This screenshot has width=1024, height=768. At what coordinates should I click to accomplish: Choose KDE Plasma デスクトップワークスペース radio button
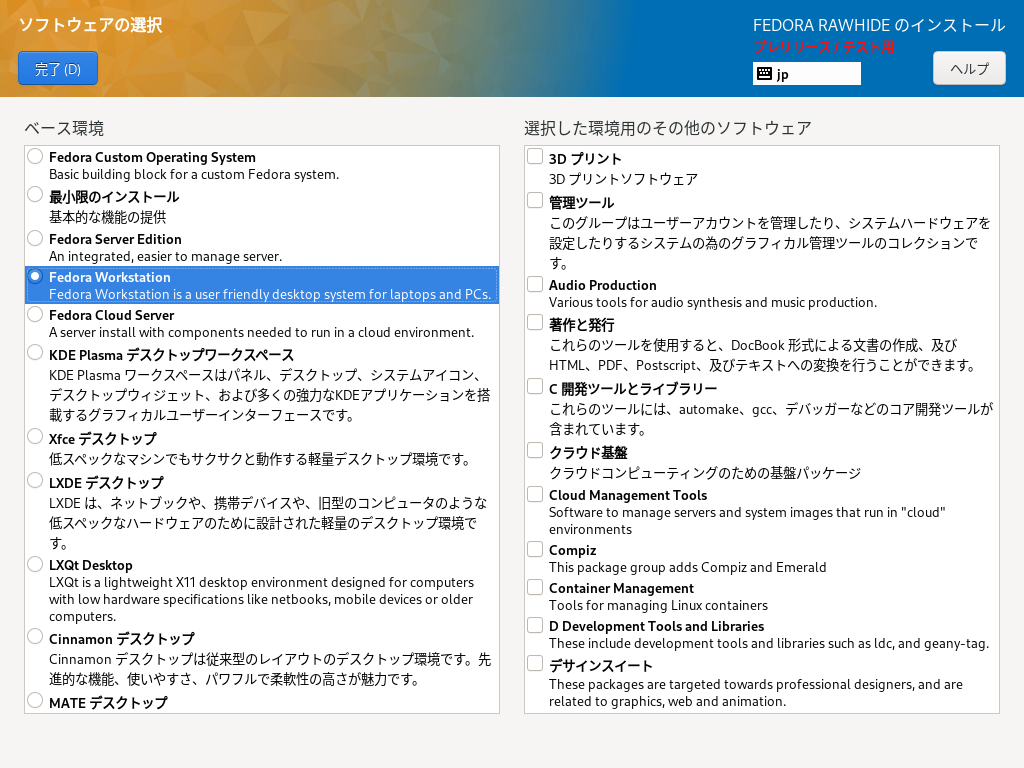pos(35,353)
